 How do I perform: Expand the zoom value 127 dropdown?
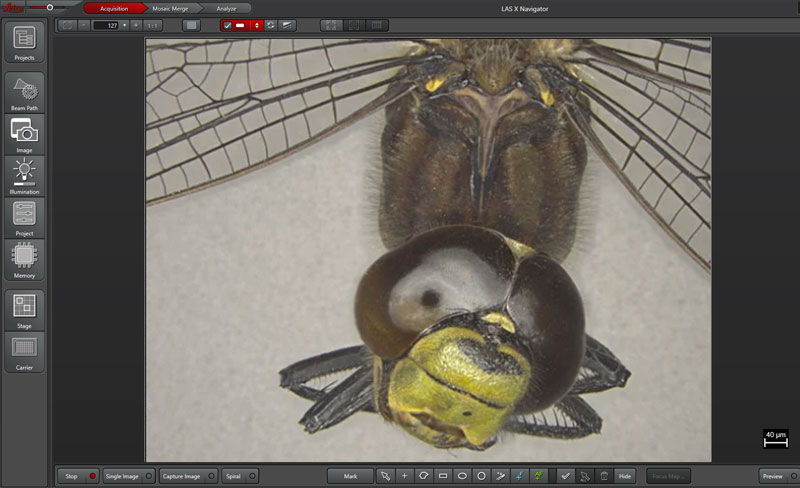pyautogui.click(x=124, y=24)
